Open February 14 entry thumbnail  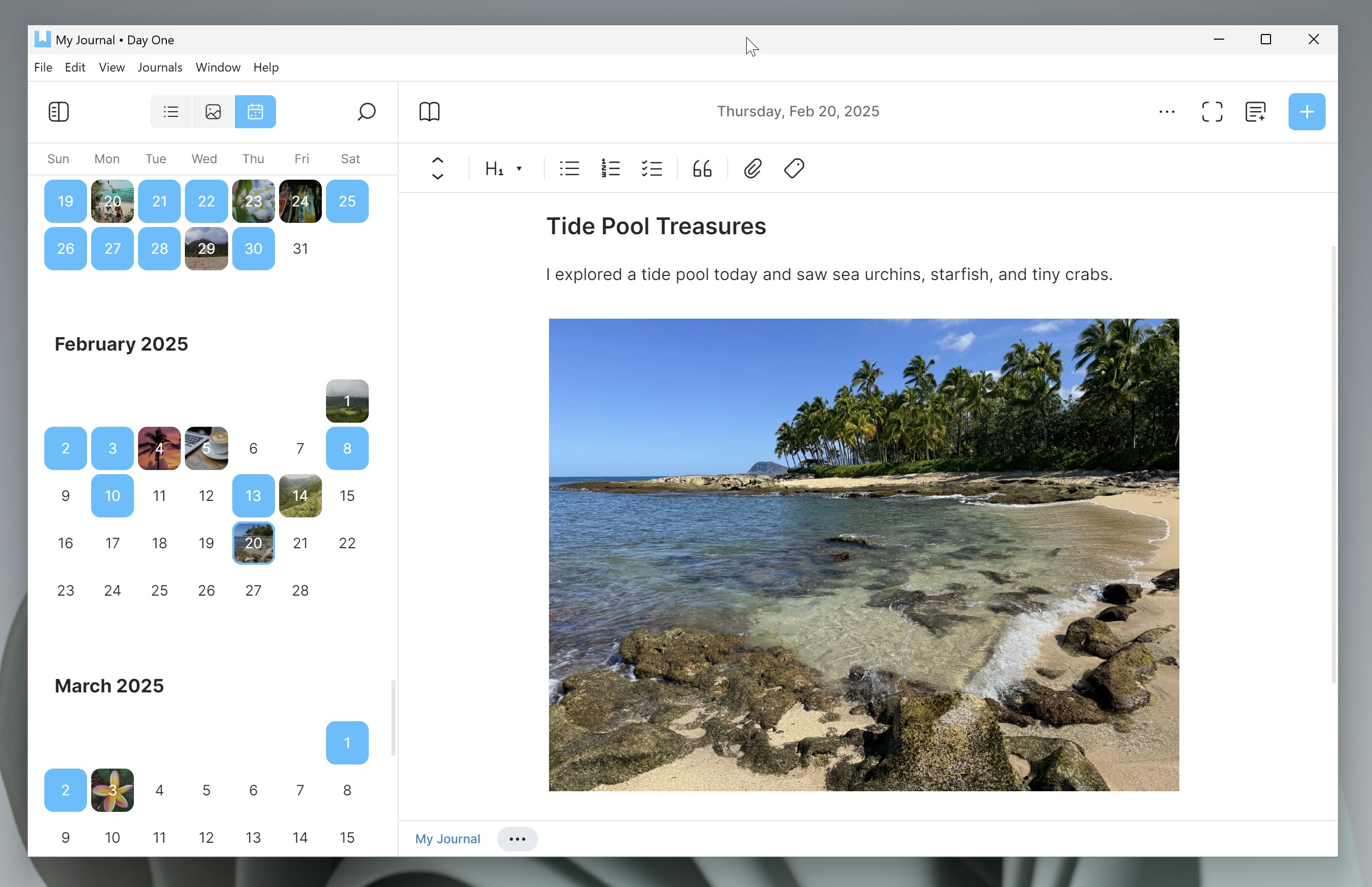click(x=300, y=495)
